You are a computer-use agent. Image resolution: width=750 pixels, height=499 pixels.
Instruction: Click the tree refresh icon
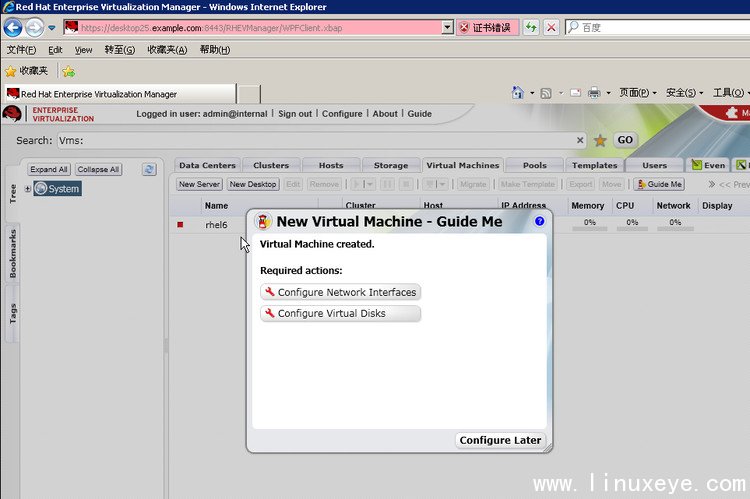pyautogui.click(x=149, y=169)
